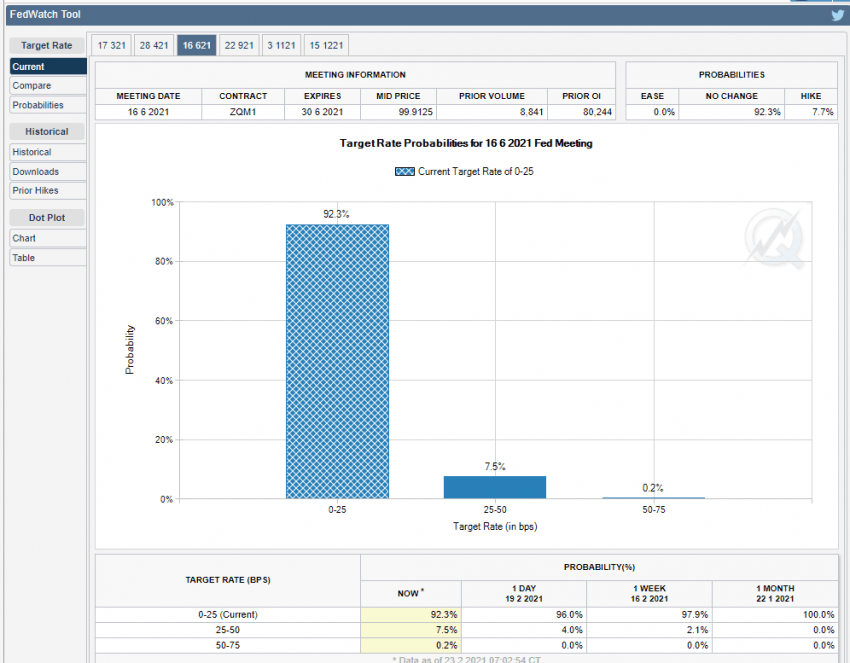
Task: Click the 7.7% hike probability value
Action: pos(823,112)
